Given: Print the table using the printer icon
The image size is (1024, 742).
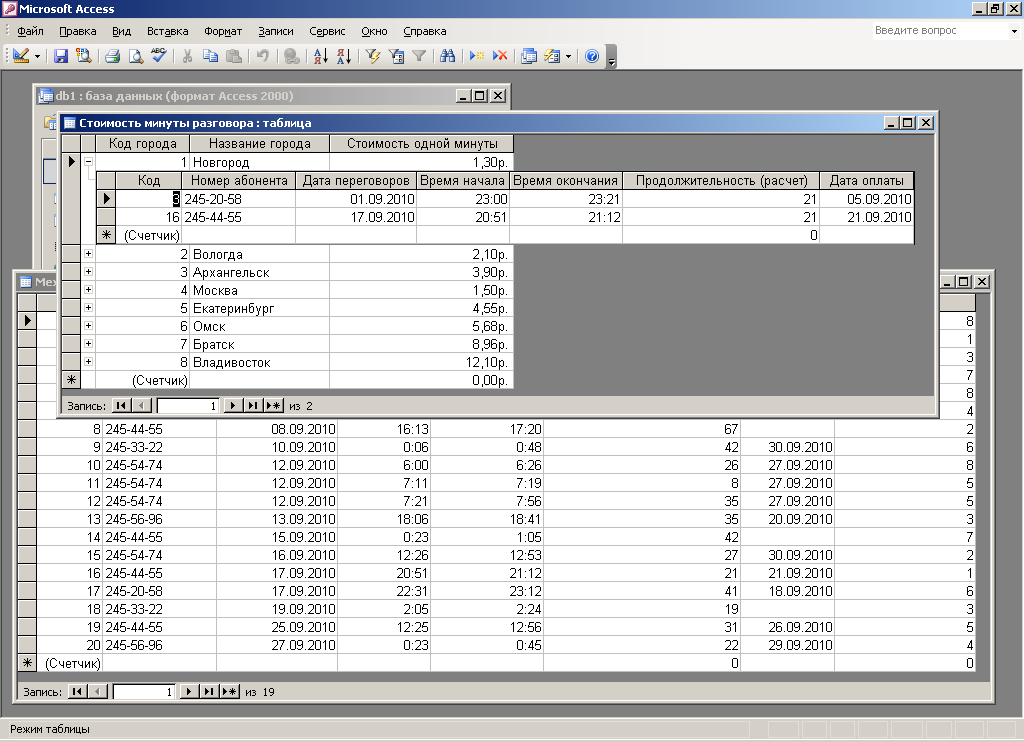Looking at the screenshot, I should (x=112, y=56).
